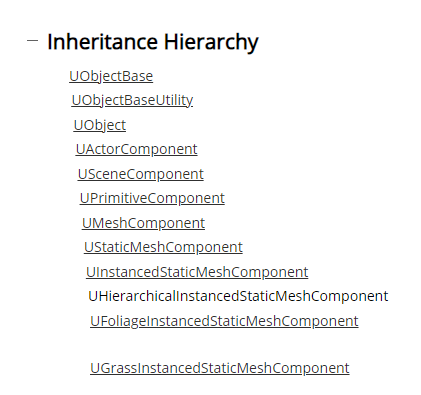Viewport: 421px width, 395px height.
Task: Open the UGrassInstancedStaticMeshComponent derived class
Action: click(x=220, y=368)
